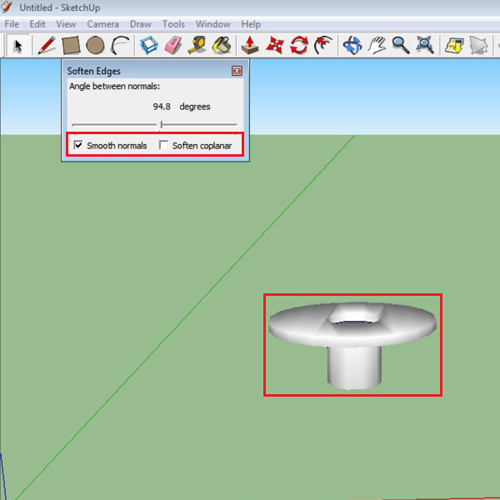Select the Orbit camera tool
The width and height of the screenshot is (500, 500).
pyautogui.click(x=352, y=45)
